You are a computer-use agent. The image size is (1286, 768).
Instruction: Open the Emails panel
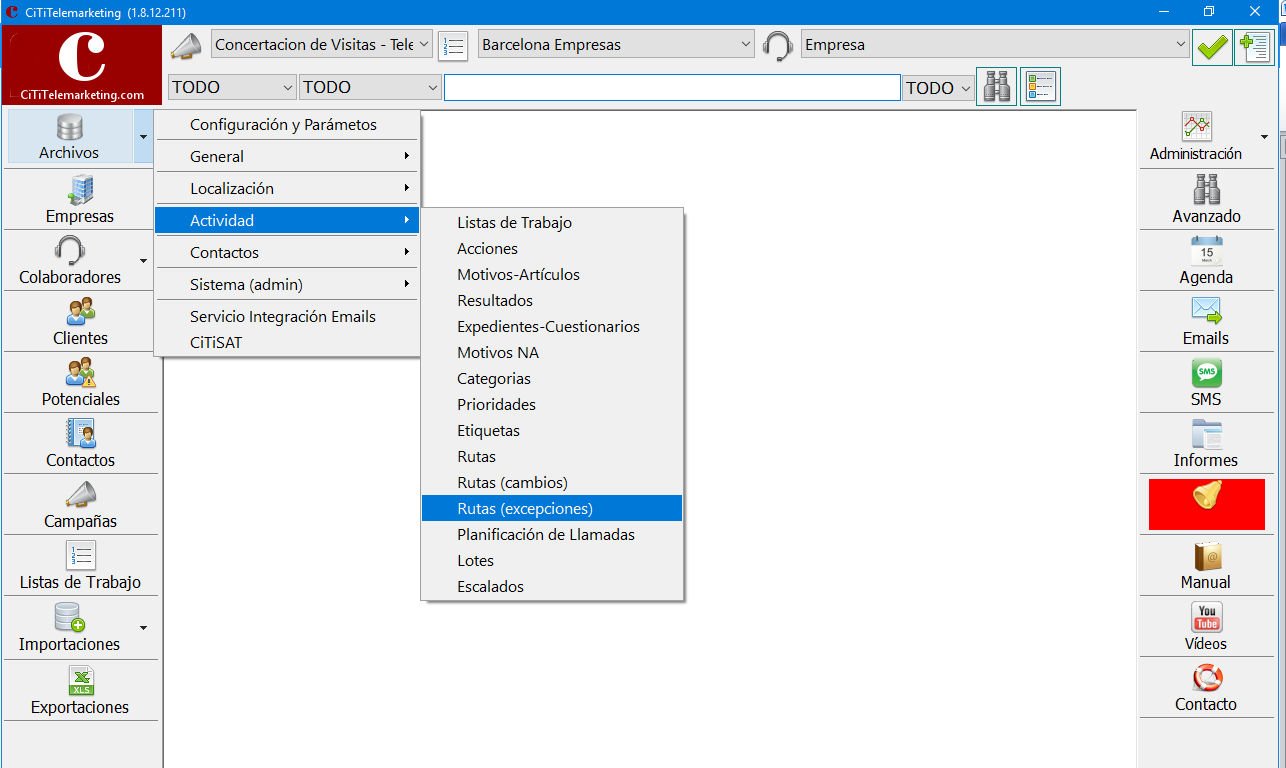pyautogui.click(x=1207, y=321)
